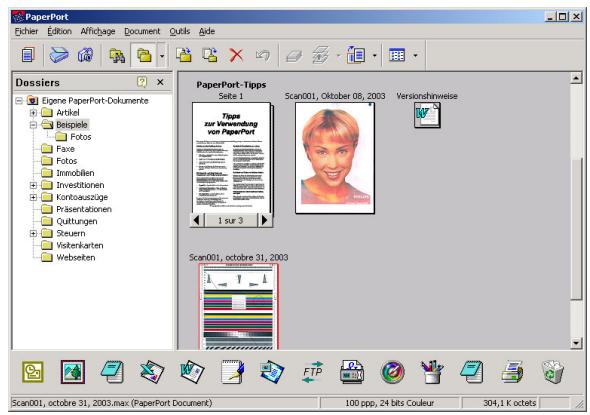
Task: Expand the Artikel folder node
Action: tap(33, 113)
